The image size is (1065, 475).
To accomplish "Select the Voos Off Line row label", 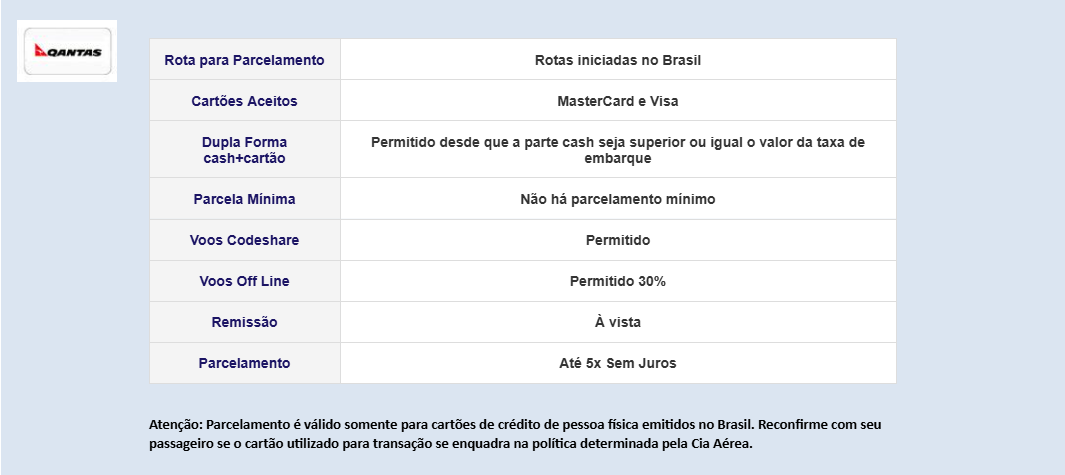I will [245, 281].
